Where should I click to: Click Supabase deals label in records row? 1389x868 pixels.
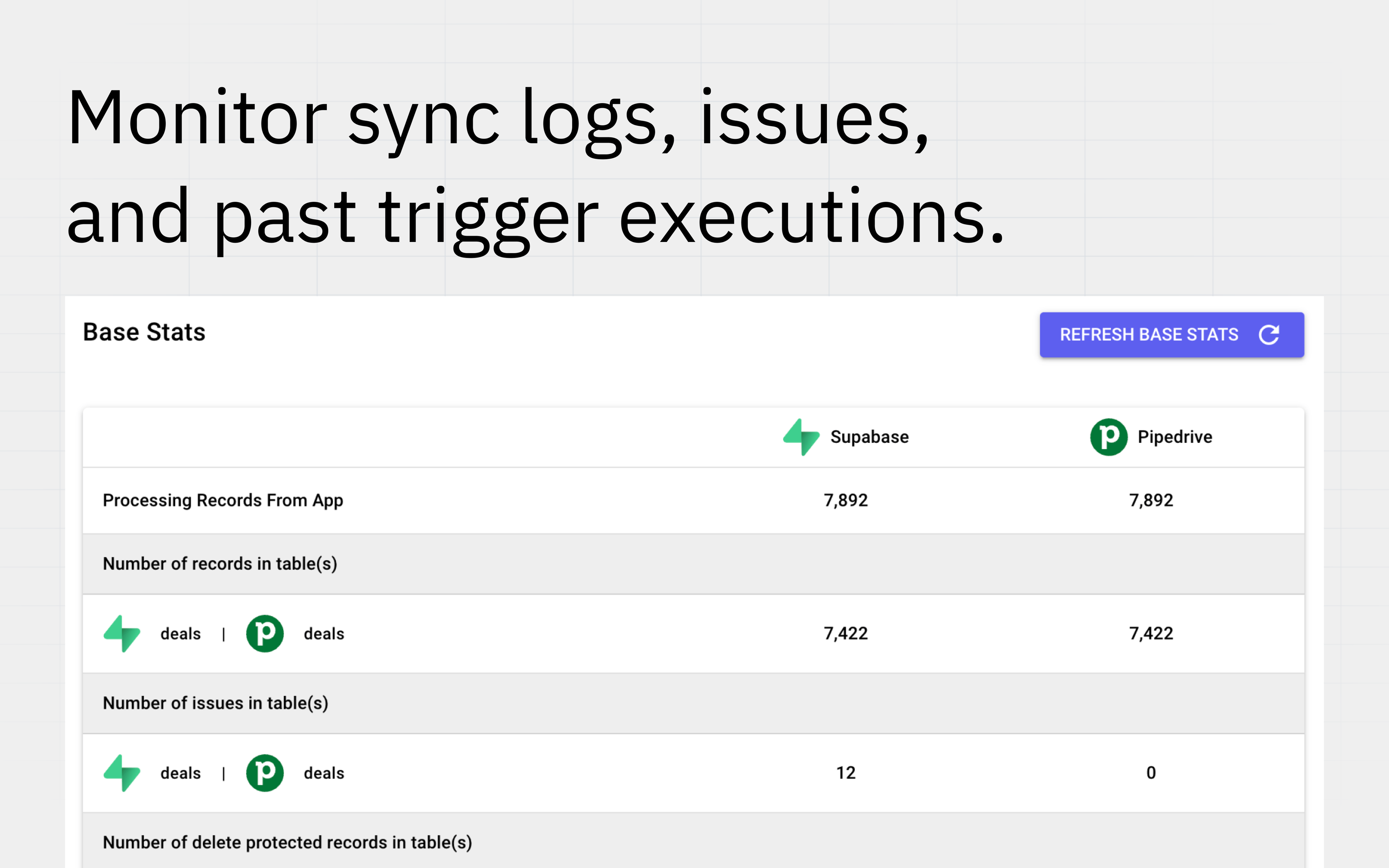[180, 634]
